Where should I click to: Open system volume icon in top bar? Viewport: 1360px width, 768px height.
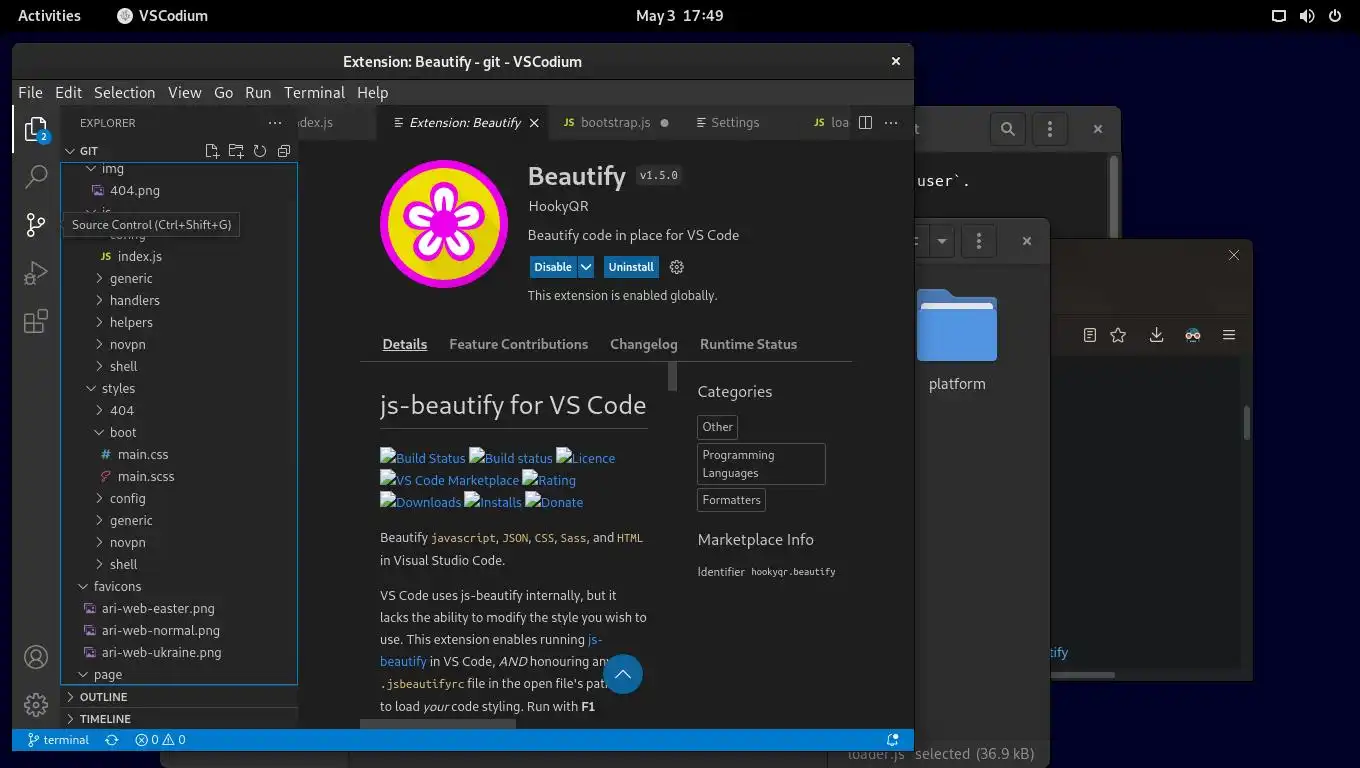click(1306, 16)
